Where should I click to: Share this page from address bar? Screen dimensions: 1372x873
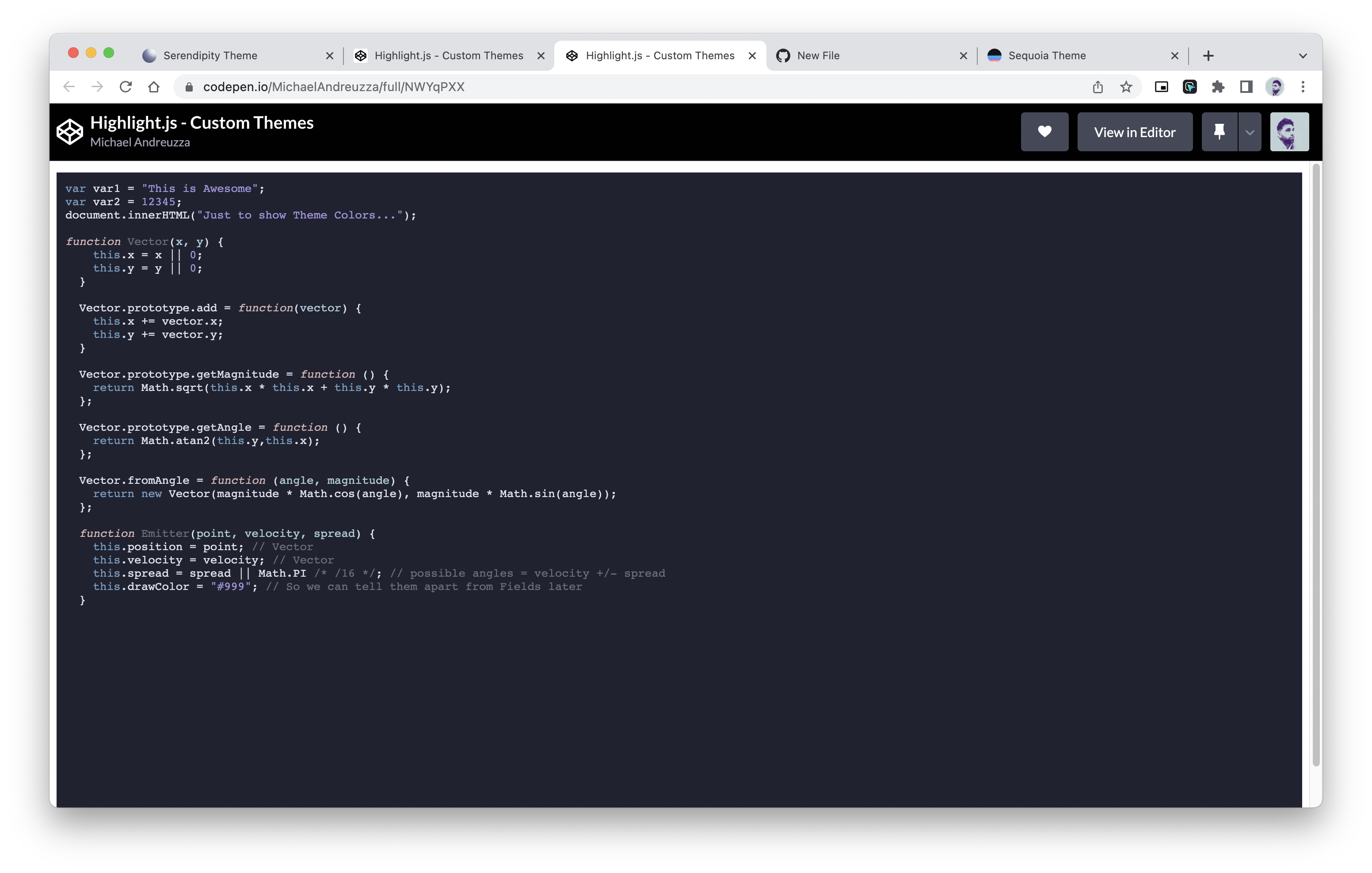pos(1098,87)
